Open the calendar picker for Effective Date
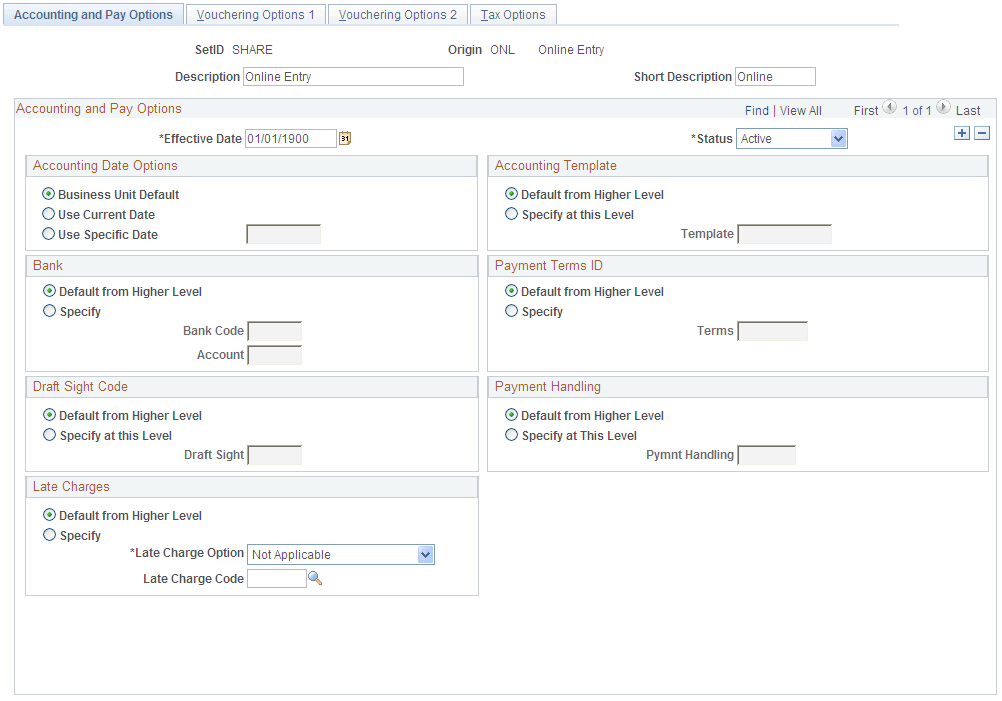 point(345,137)
